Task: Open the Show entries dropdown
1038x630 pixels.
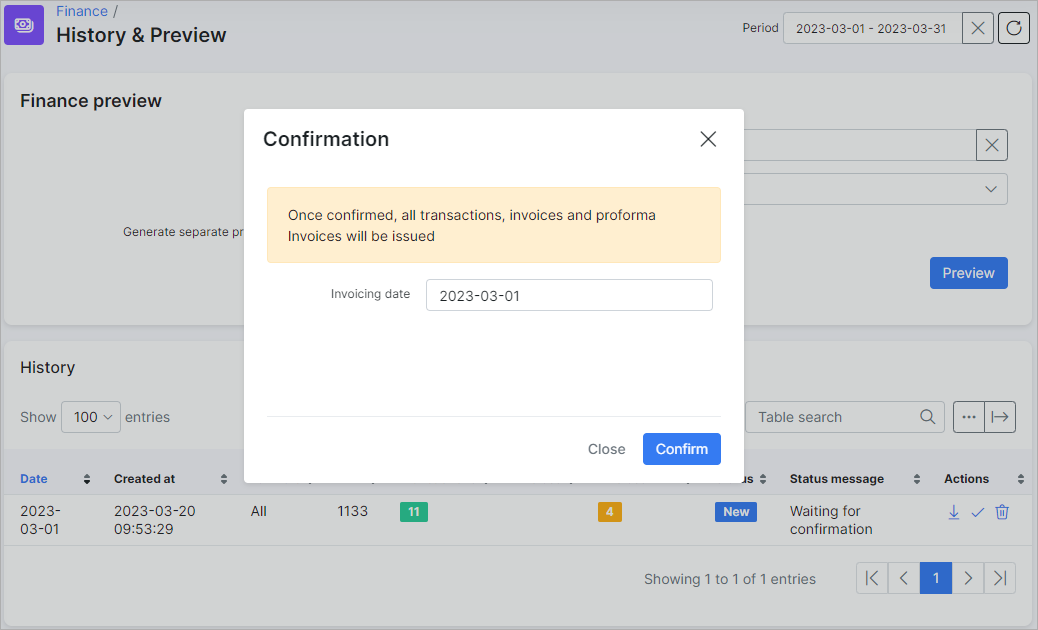Action: tap(90, 417)
